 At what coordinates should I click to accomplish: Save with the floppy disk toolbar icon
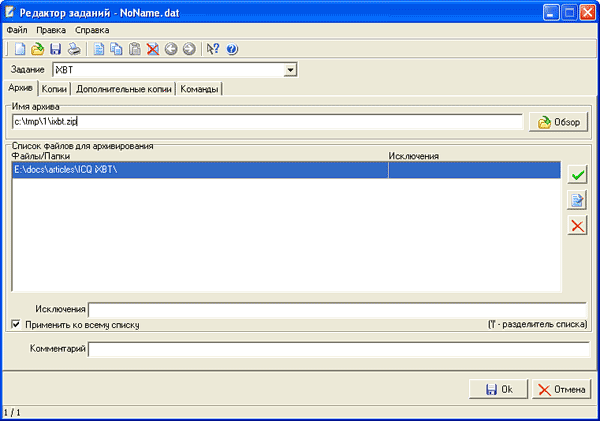[x=55, y=49]
